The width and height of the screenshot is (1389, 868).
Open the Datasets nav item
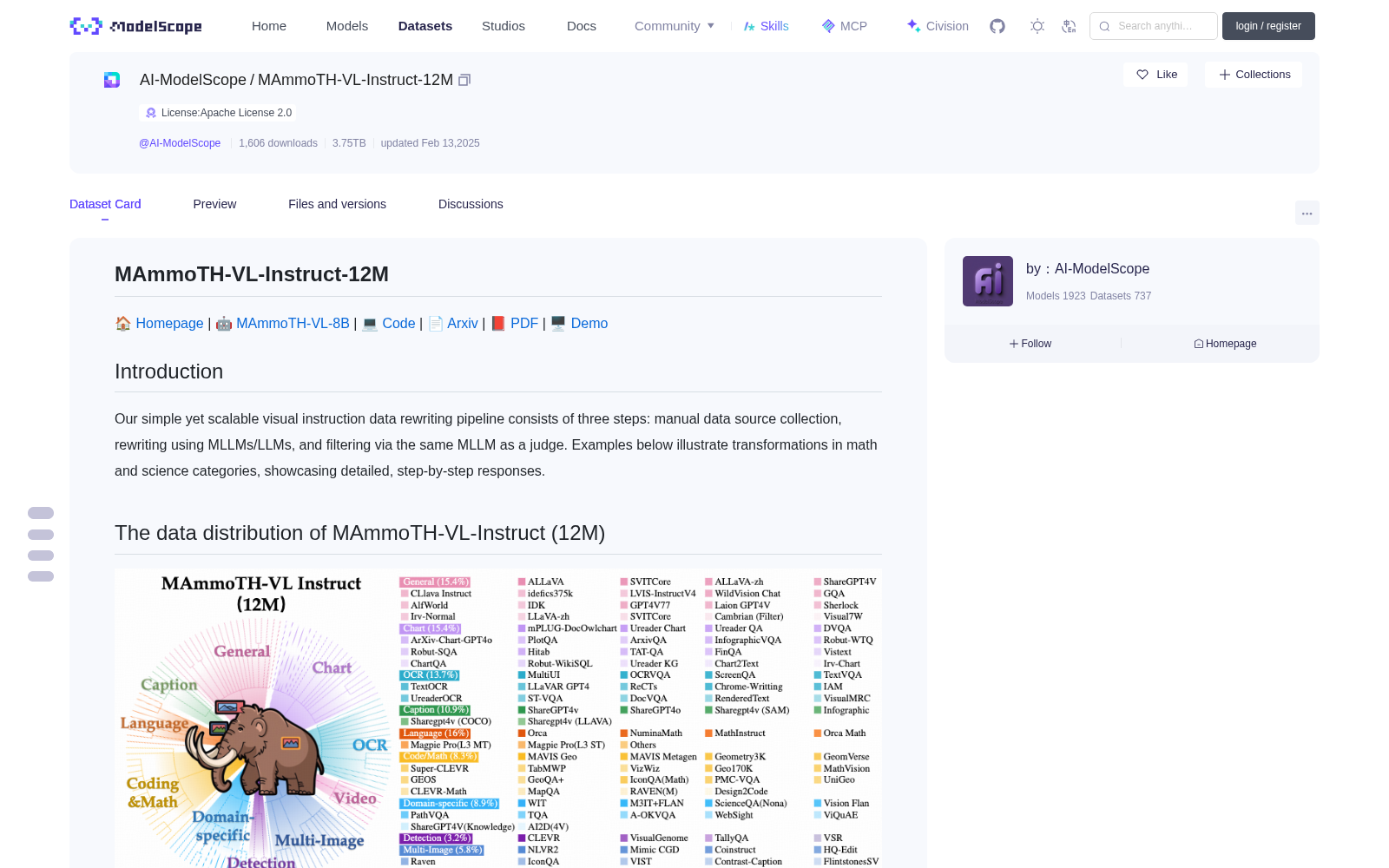pyautogui.click(x=425, y=26)
